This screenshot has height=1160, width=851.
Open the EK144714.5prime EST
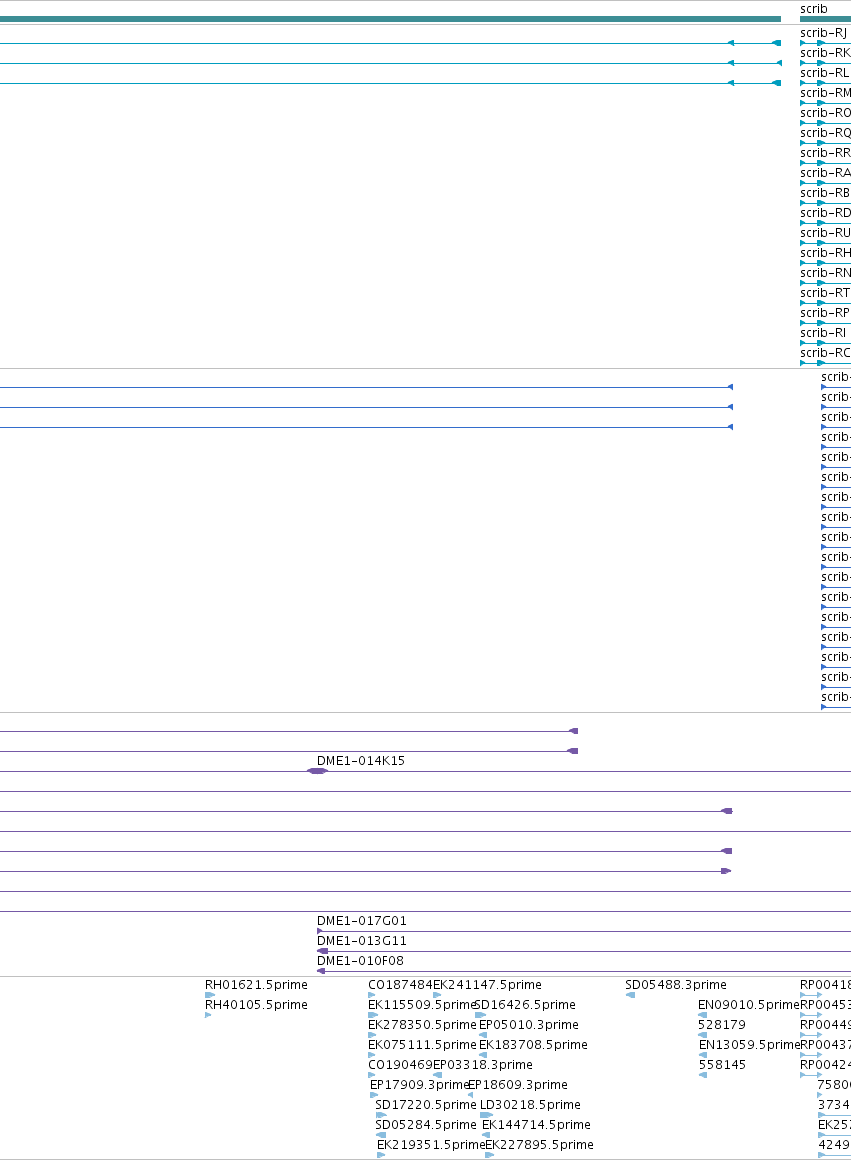(x=536, y=1124)
